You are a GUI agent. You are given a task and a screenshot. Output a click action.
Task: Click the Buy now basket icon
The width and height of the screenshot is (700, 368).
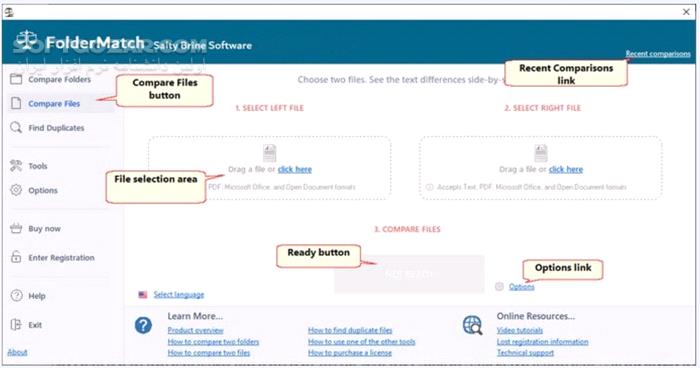point(16,228)
